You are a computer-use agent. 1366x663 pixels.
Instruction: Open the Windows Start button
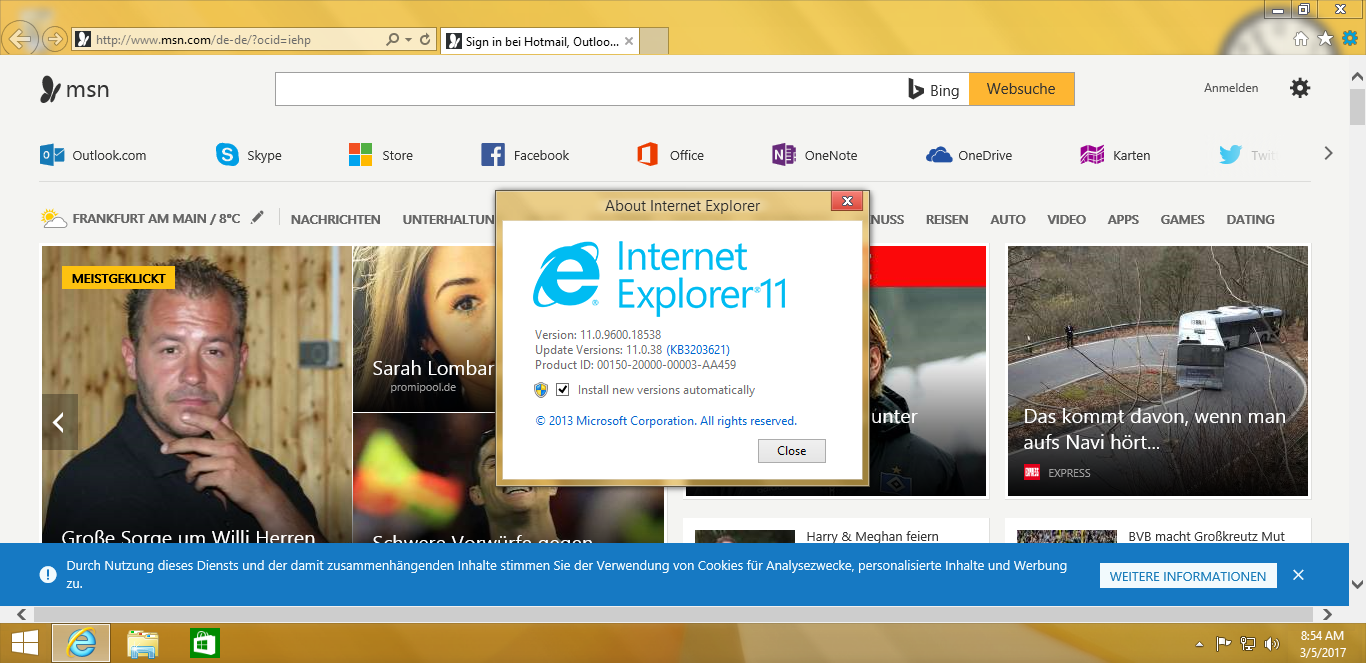[x=24, y=643]
